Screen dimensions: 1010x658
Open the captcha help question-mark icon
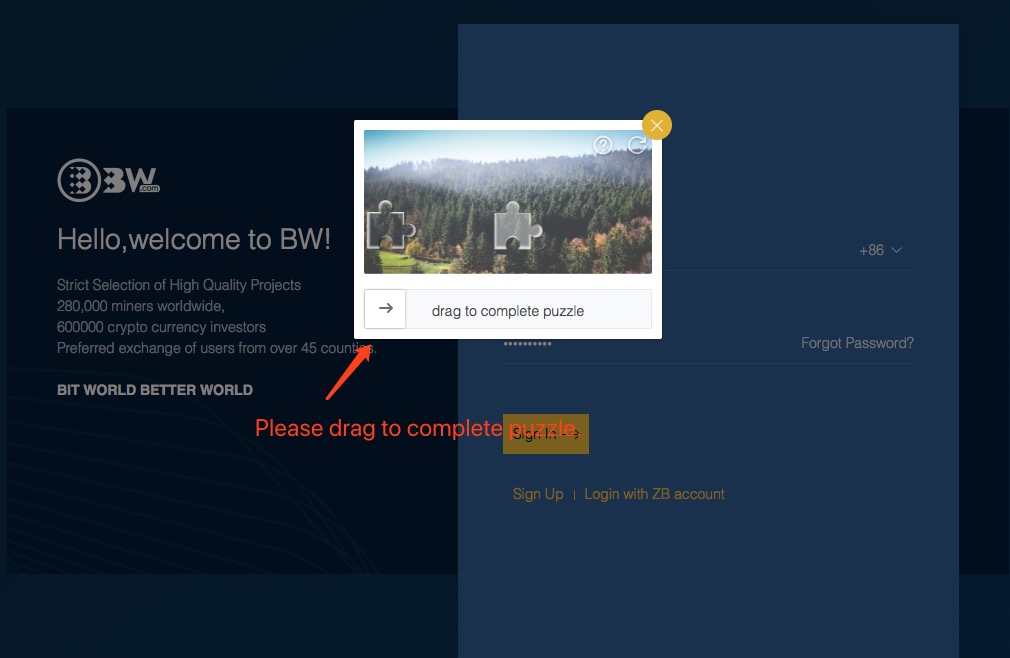coord(602,146)
